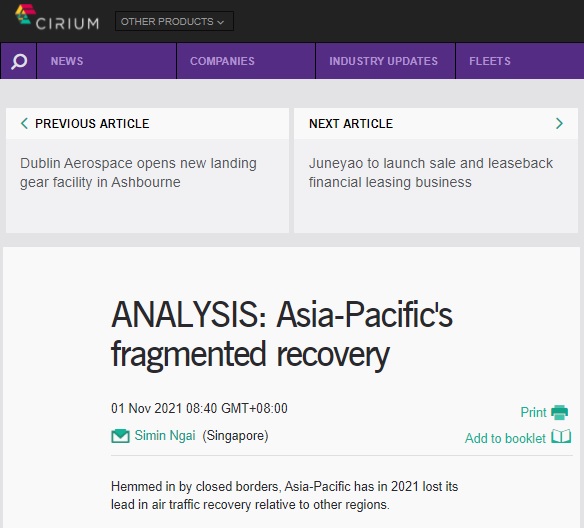The width and height of the screenshot is (584, 528).
Task: Click author name Simin Ngai
Action: click(165, 435)
